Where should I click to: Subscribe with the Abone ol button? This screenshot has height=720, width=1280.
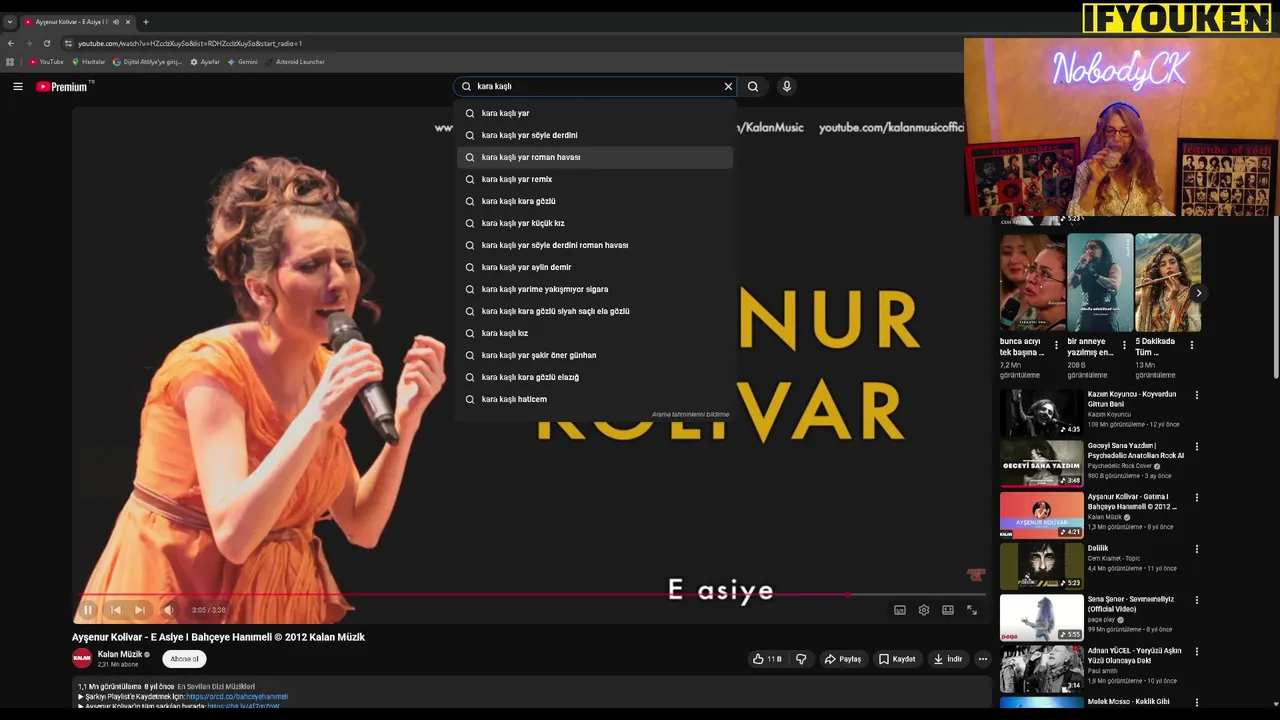pyautogui.click(x=184, y=659)
